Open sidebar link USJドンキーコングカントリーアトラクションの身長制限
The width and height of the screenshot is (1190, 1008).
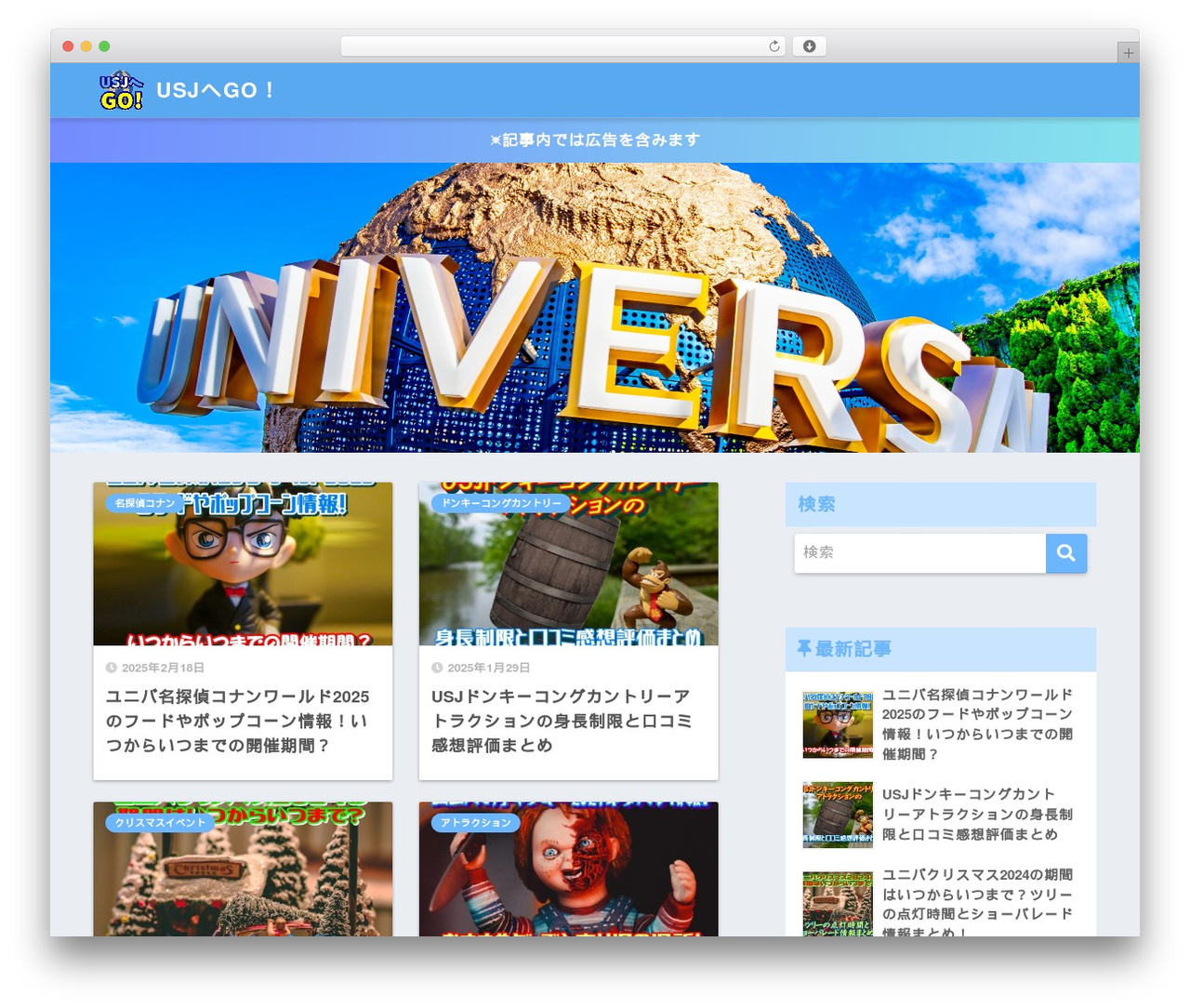tap(978, 815)
